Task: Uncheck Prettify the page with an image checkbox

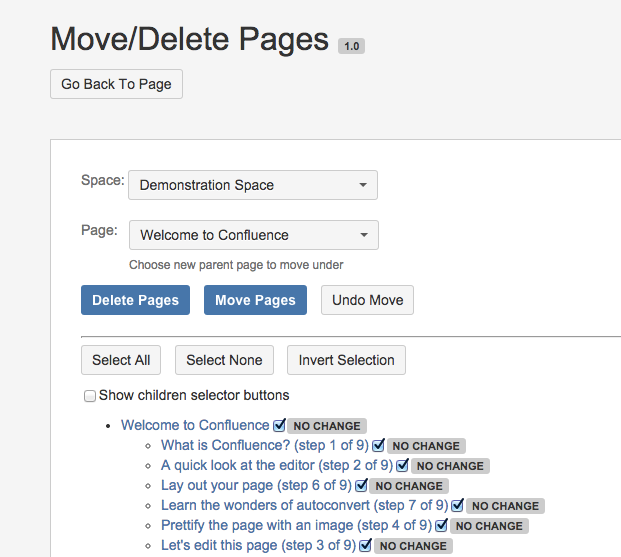Action: (x=442, y=525)
